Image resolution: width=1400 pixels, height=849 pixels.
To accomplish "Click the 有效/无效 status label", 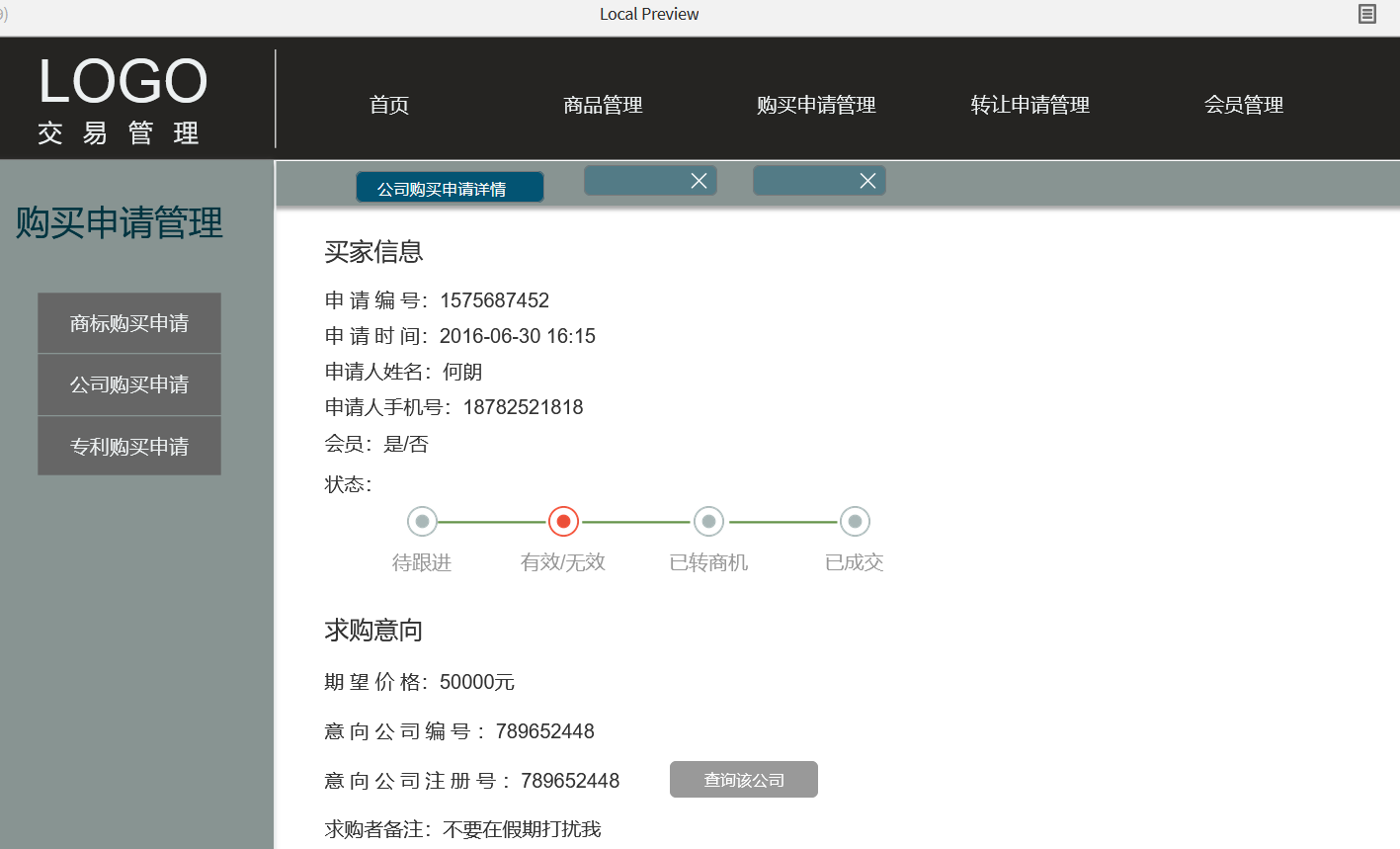I will tap(563, 562).
